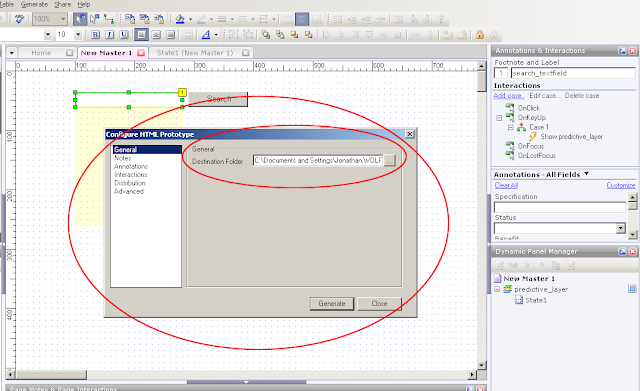Select State1 in Dynamic Panel Manager
This screenshot has height=391, width=640.
coord(536,300)
